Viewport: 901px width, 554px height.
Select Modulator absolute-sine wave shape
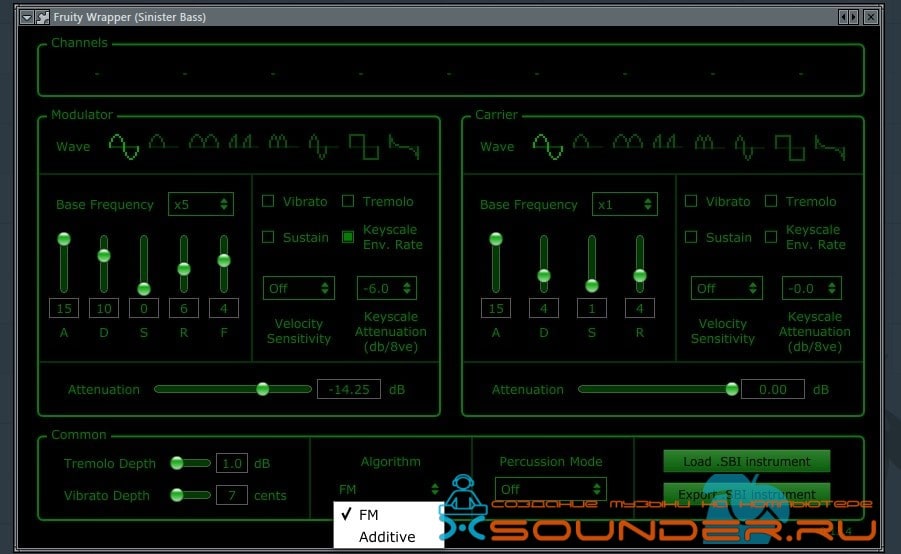204,142
